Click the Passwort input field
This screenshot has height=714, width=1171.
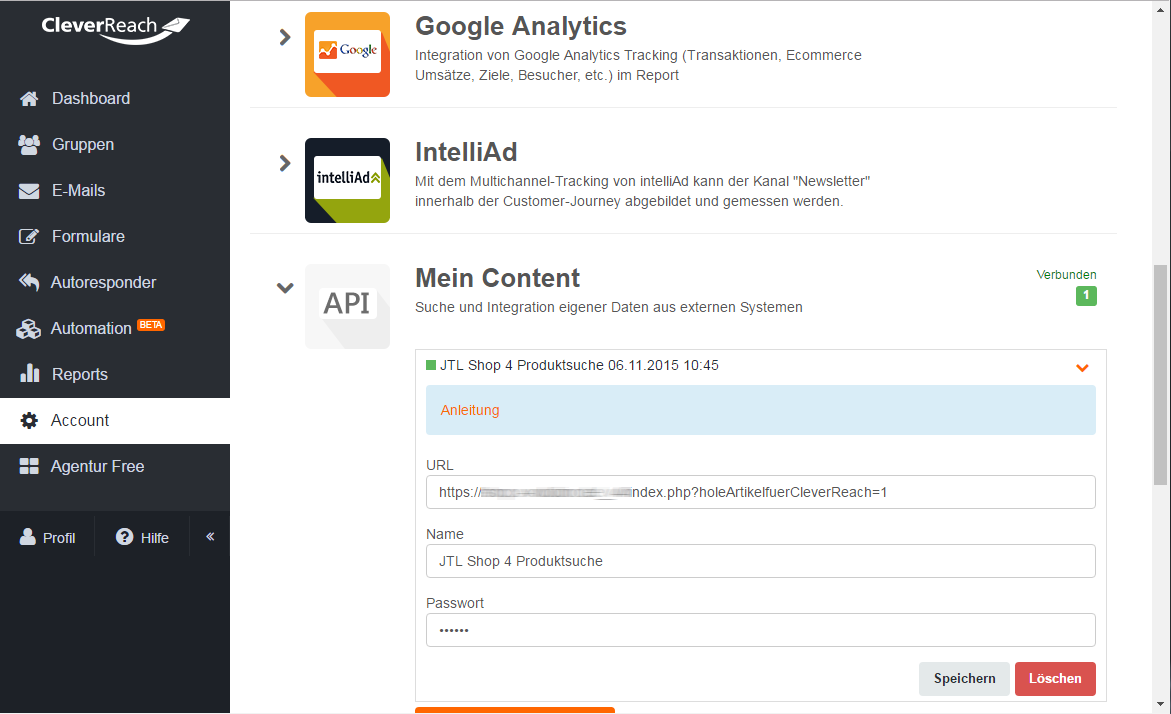pos(760,630)
